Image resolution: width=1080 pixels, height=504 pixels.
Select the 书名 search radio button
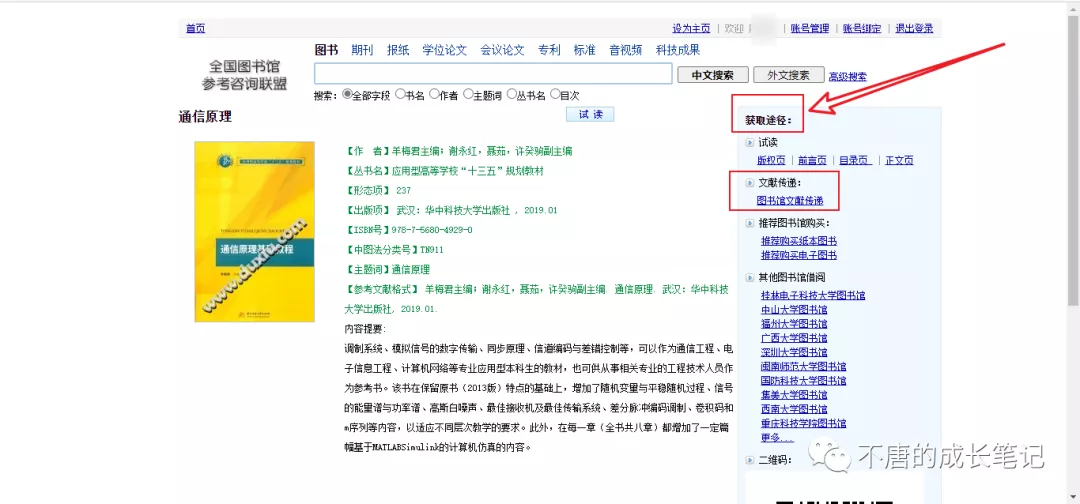[x=399, y=94]
